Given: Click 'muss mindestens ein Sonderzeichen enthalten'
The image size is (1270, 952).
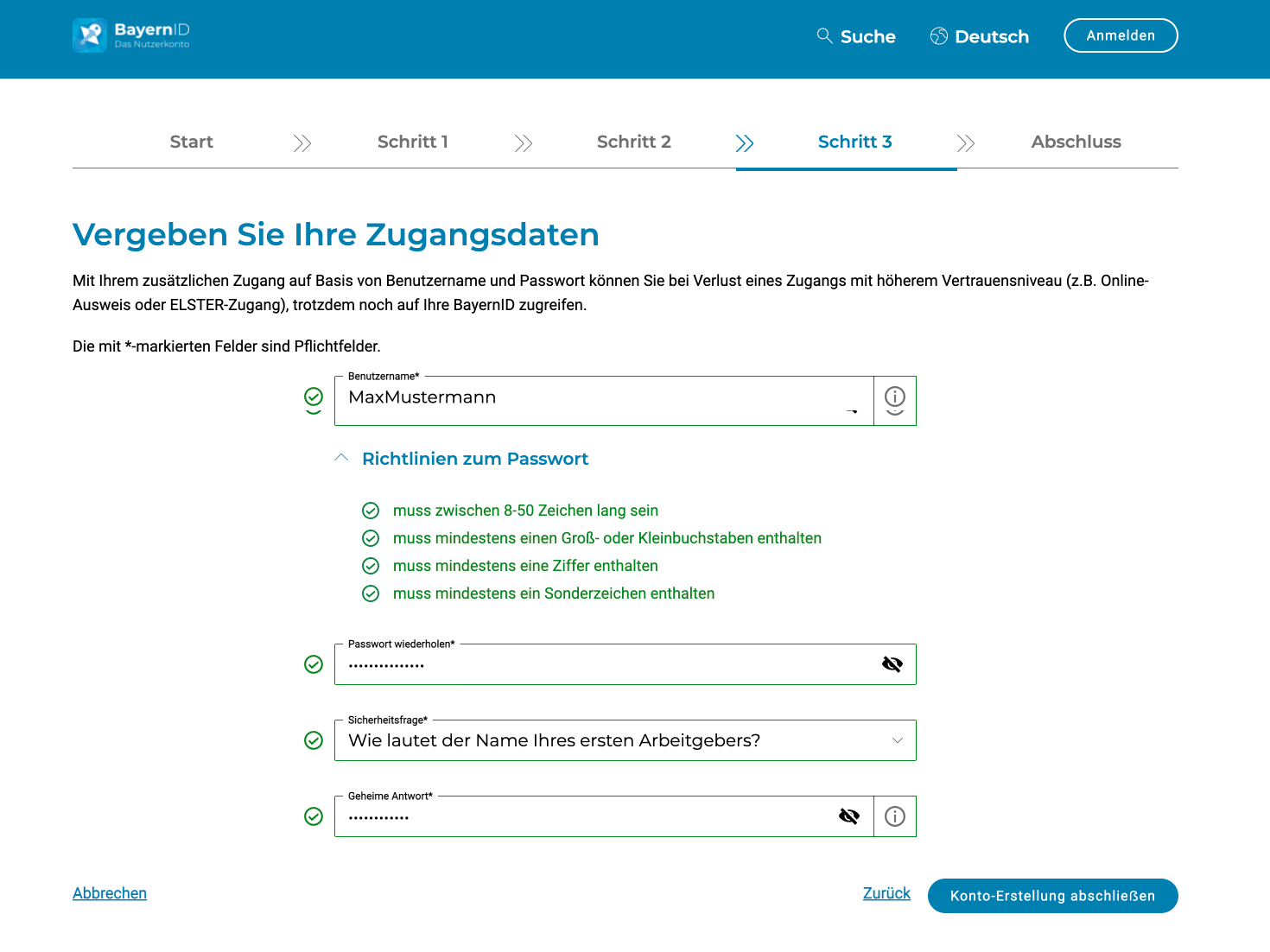Looking at the screenshot, I should click(554, 593).
